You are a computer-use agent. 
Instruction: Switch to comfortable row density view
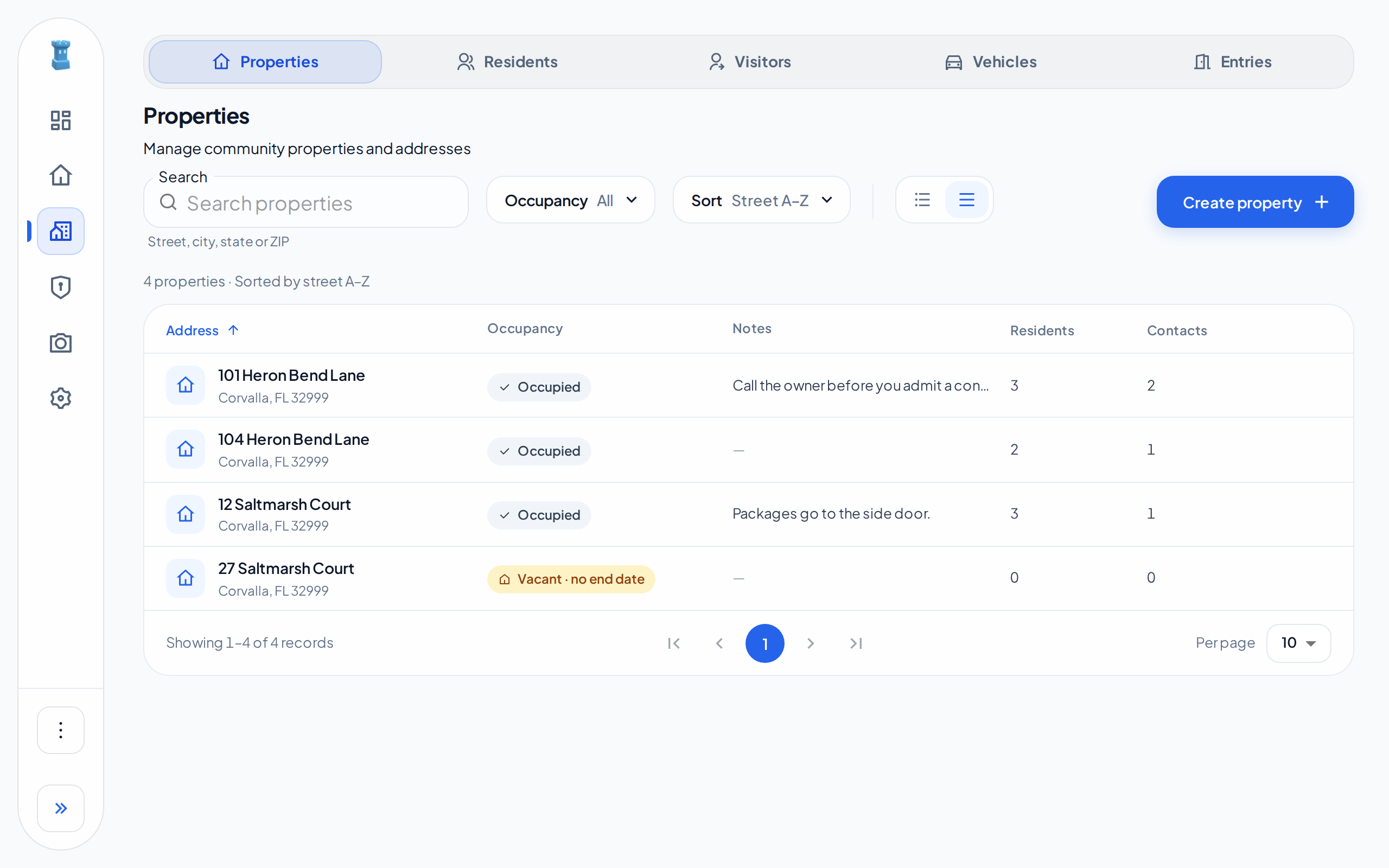tap(966, 200)
